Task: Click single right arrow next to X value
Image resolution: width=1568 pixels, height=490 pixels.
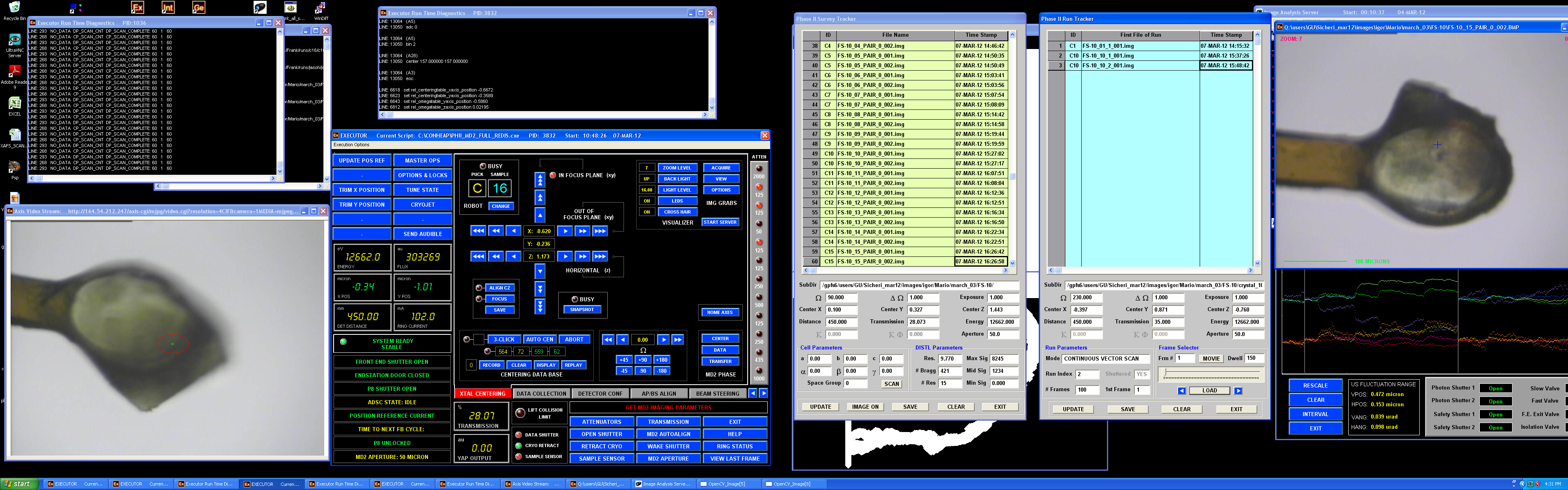Action: [565, 231]
